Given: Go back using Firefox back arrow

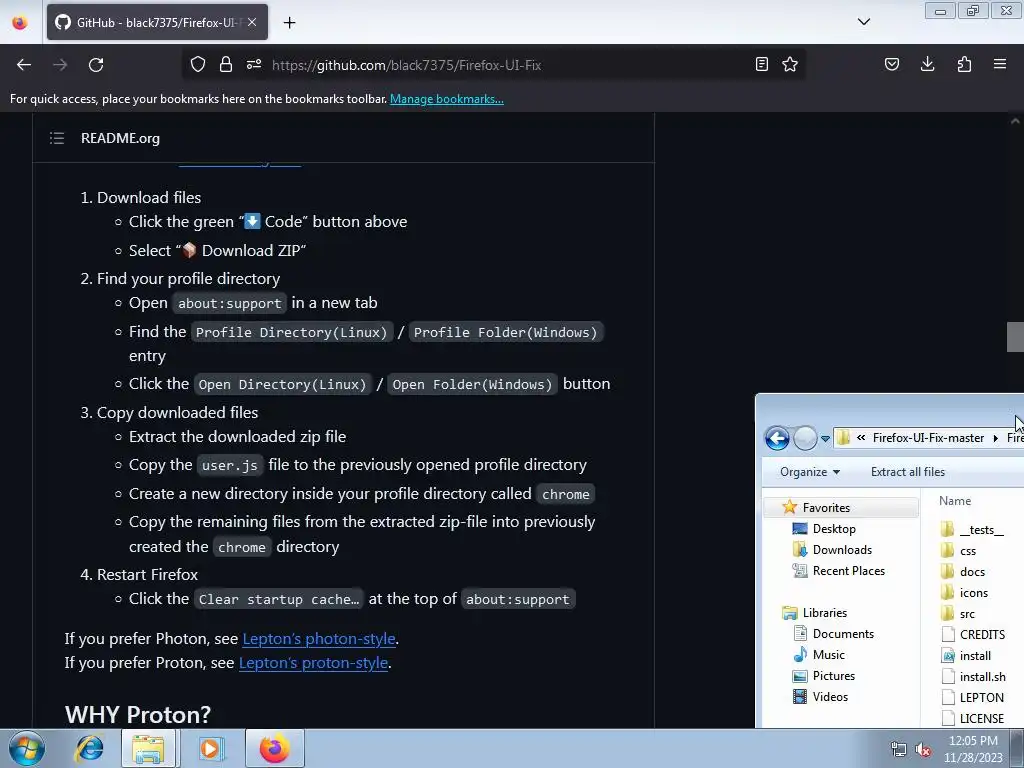Looking at the screenshot, I should pyautogui.click(x=24, y=65).
